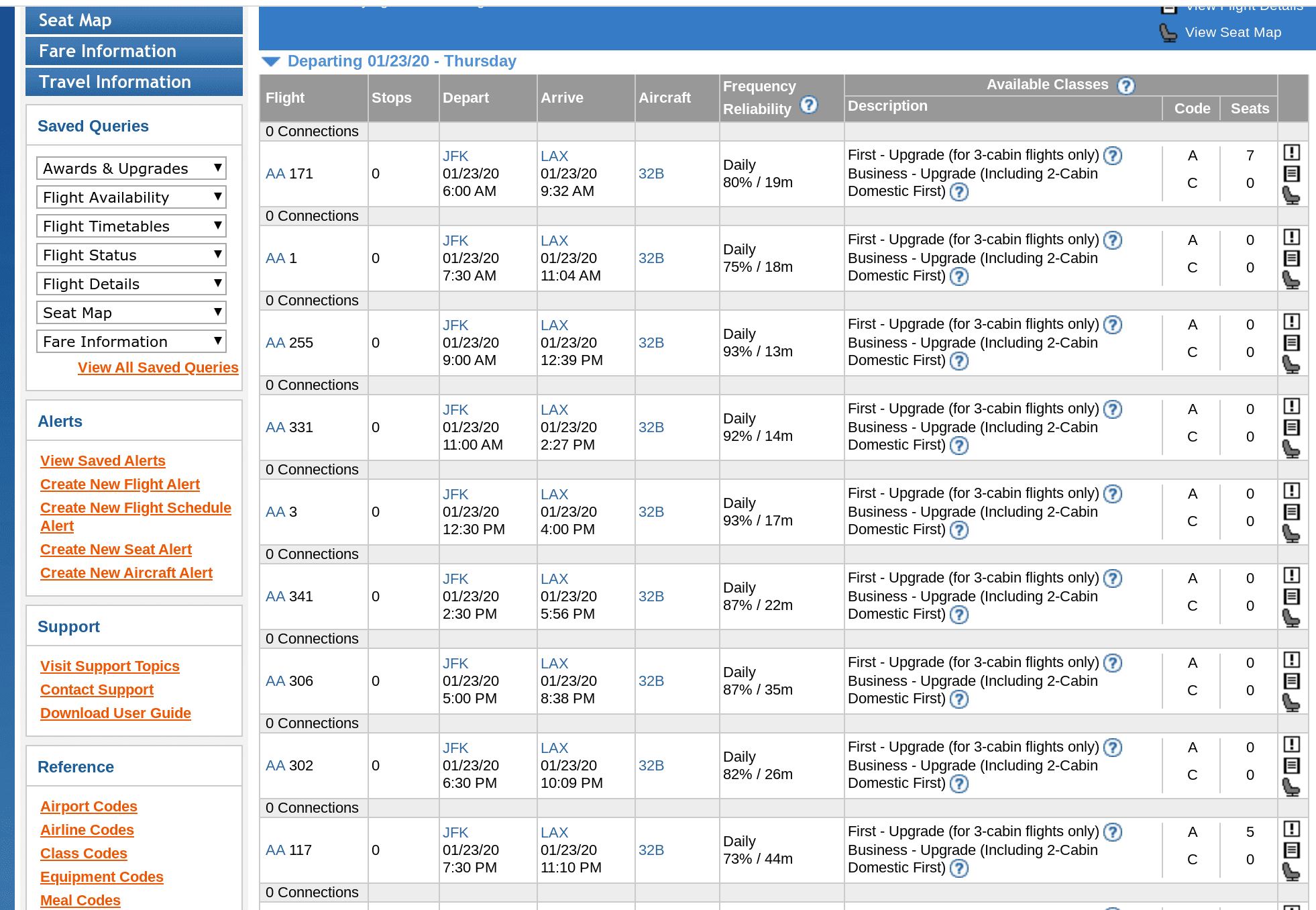
Task: Click help icon after AA 117 Domestic First
Action: tap(960, 868)
